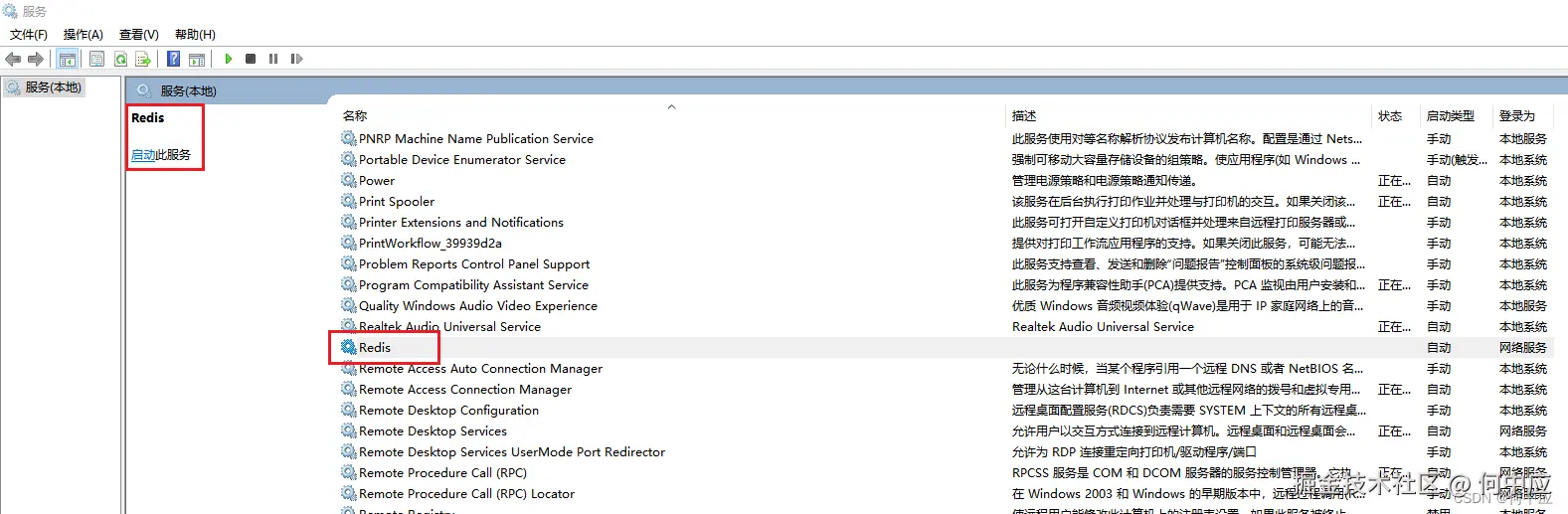Click the gear icon beside Remote Desktop Services

348,430
